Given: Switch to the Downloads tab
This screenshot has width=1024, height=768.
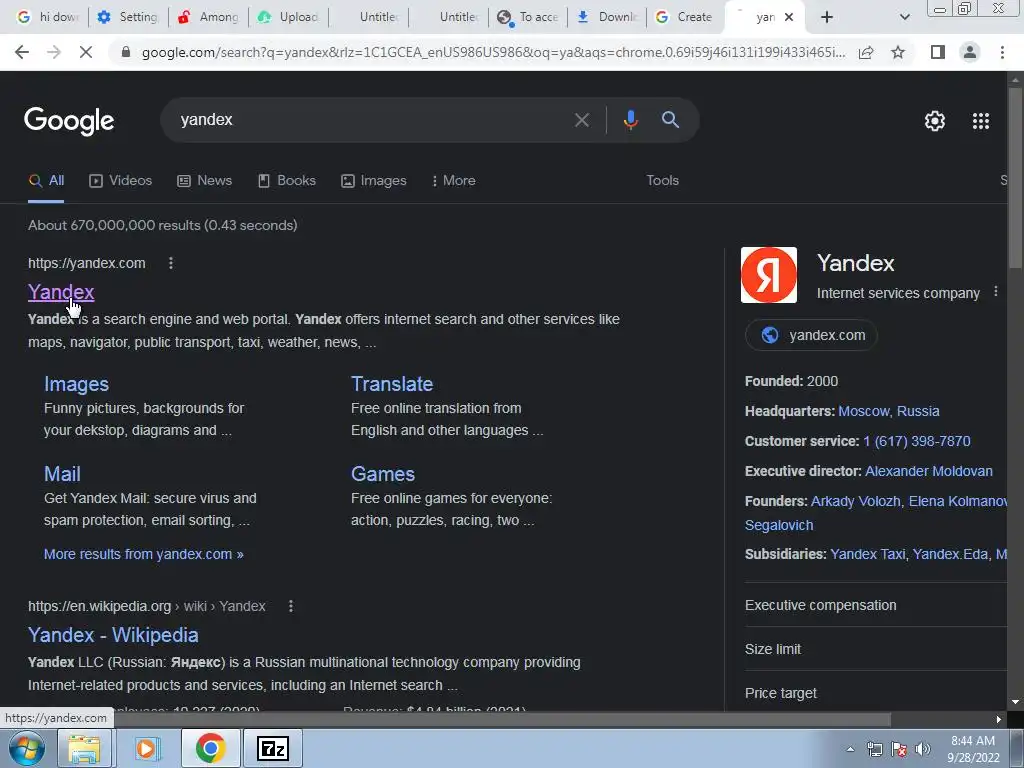Looking at the screenshot, I should 607,17.
